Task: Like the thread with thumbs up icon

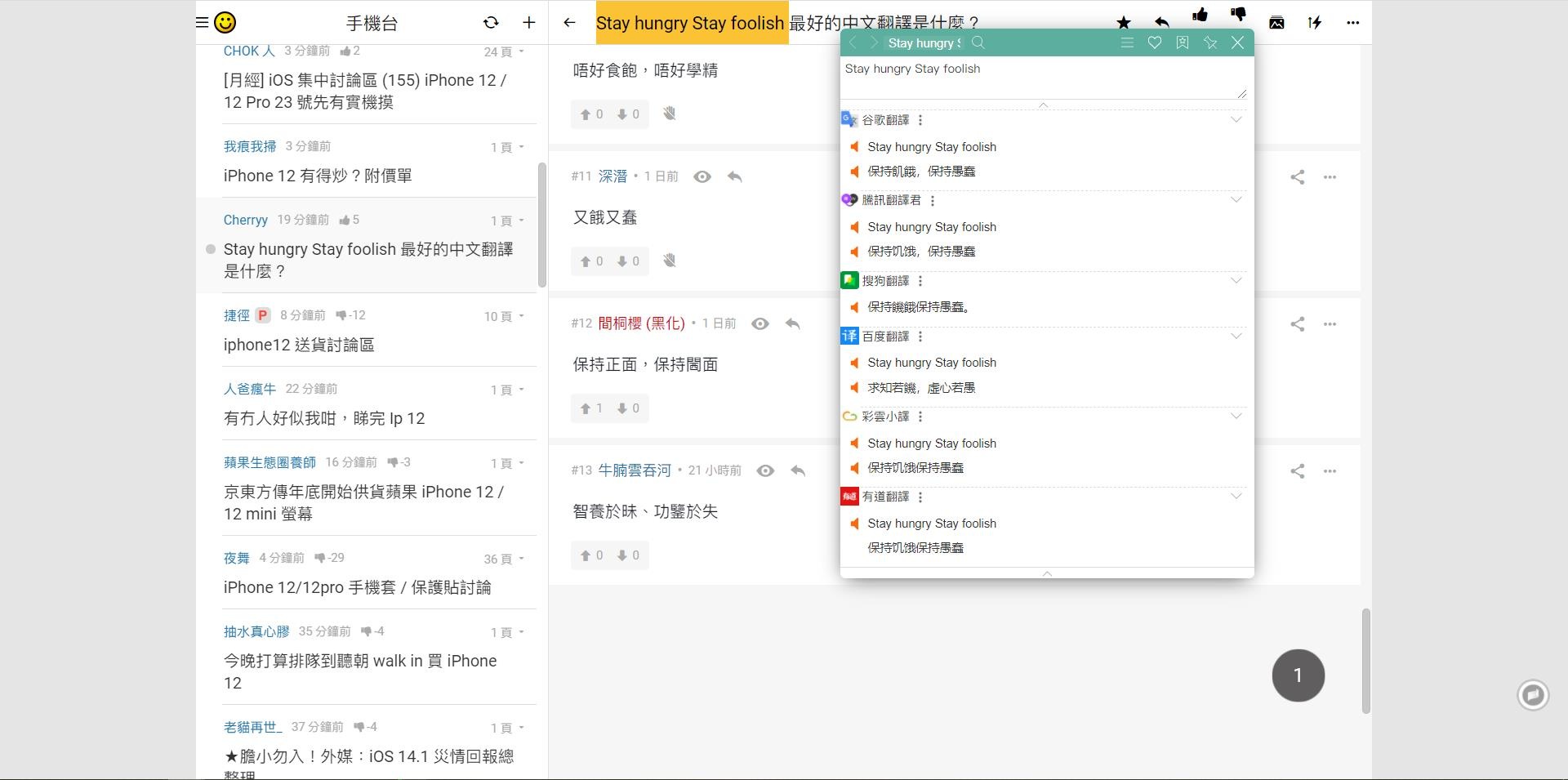Action: pos(1200,15)
